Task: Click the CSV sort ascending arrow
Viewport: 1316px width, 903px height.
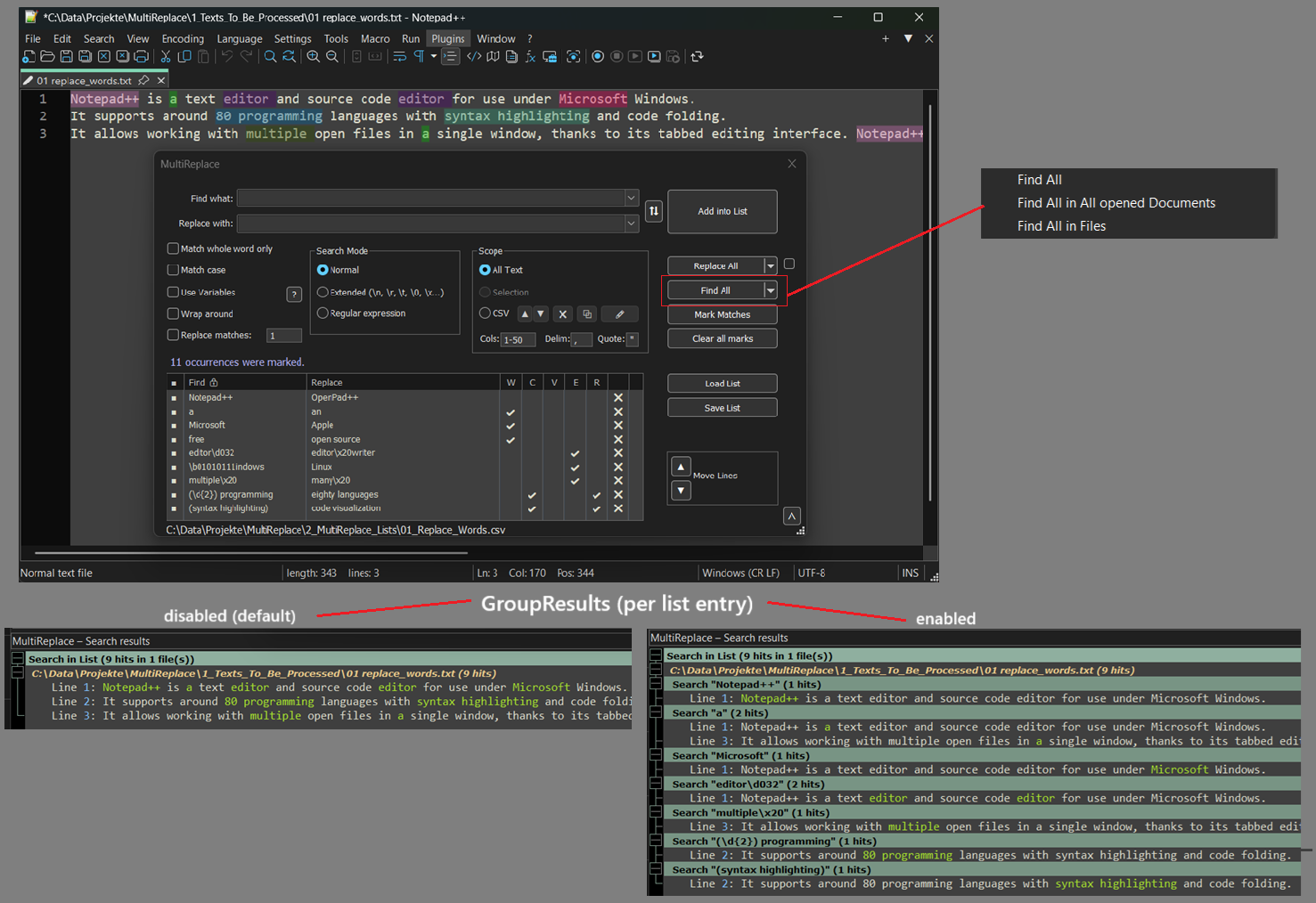Action: [x=525, y=313]
